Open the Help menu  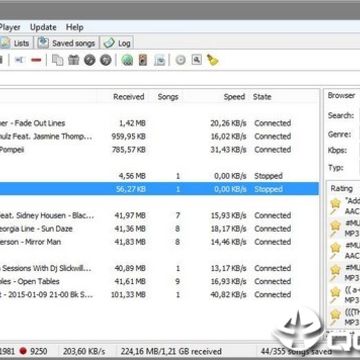[x=74, y=27]
